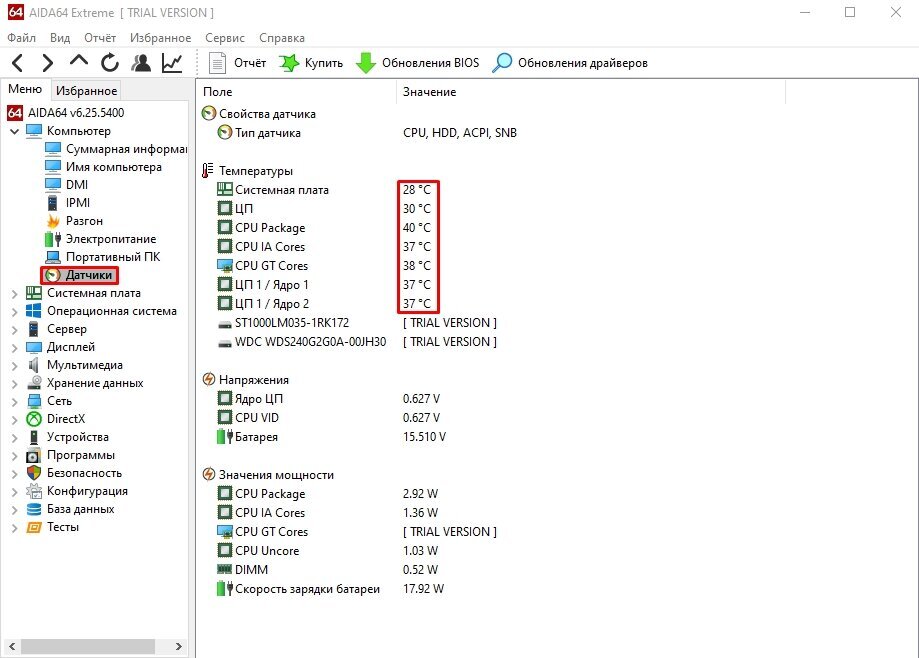Switch to the Меню tab
This screenshot has width=919, height=658.
click(25, 89)
